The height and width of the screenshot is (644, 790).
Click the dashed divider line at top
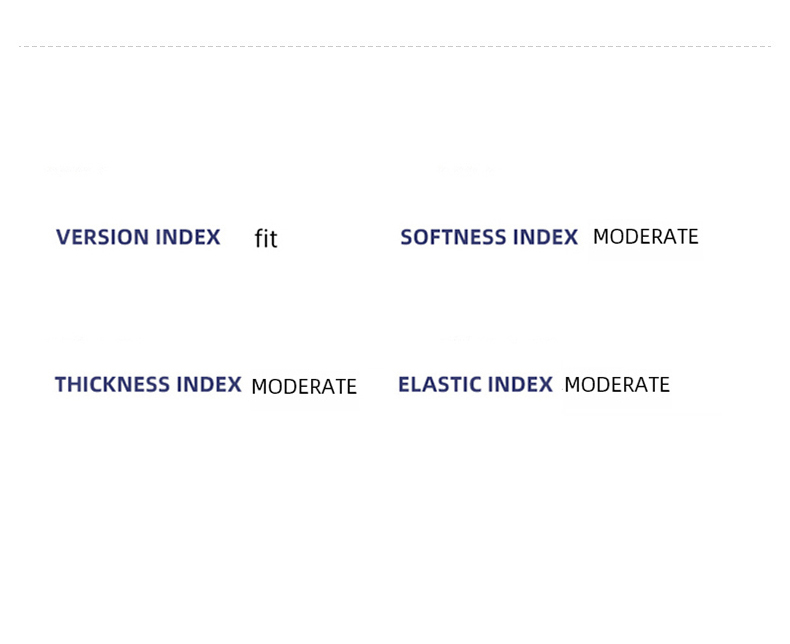[394, 46]
